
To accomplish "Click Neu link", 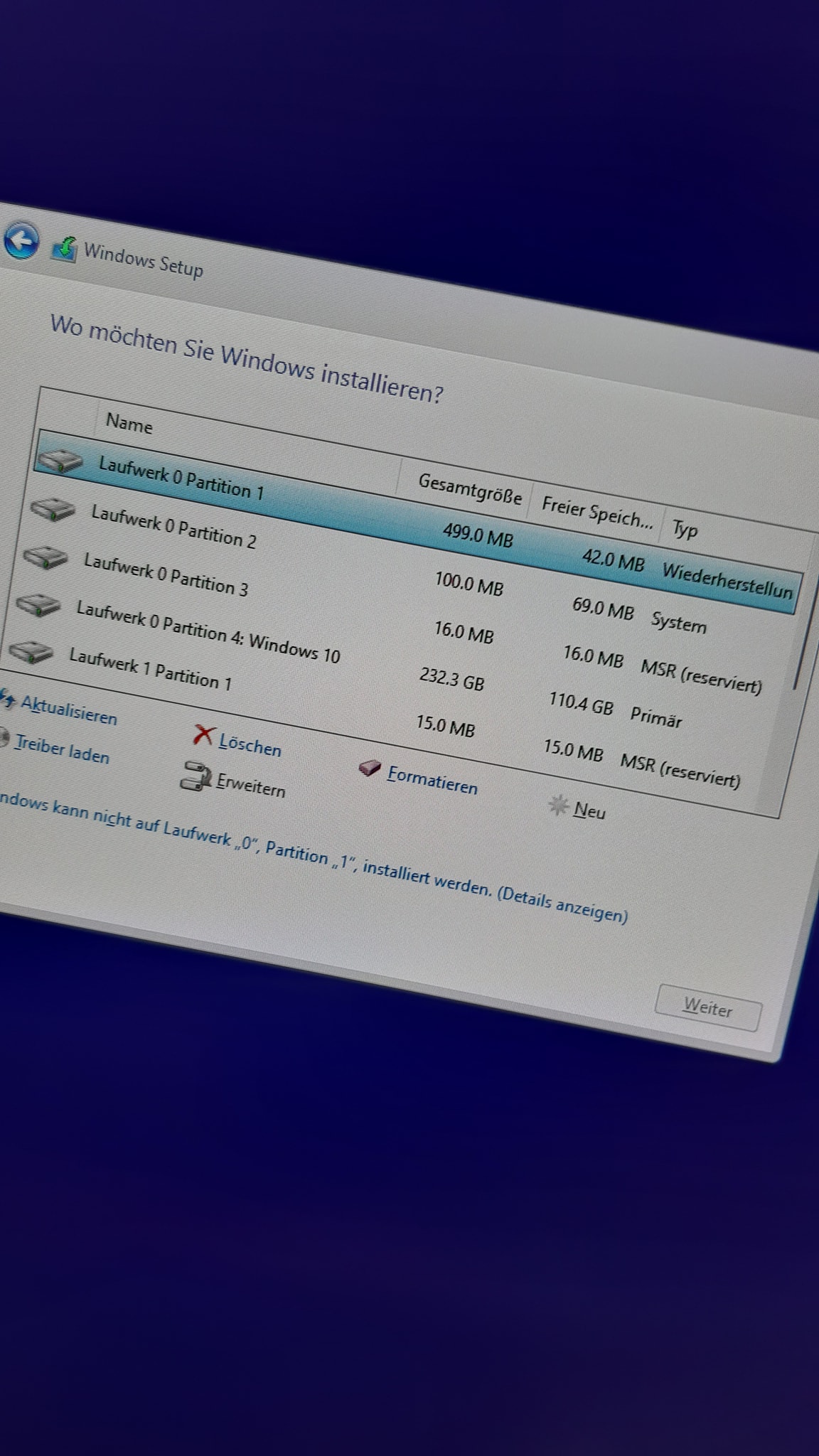I will pyautogui.click(x=589, y=810).
